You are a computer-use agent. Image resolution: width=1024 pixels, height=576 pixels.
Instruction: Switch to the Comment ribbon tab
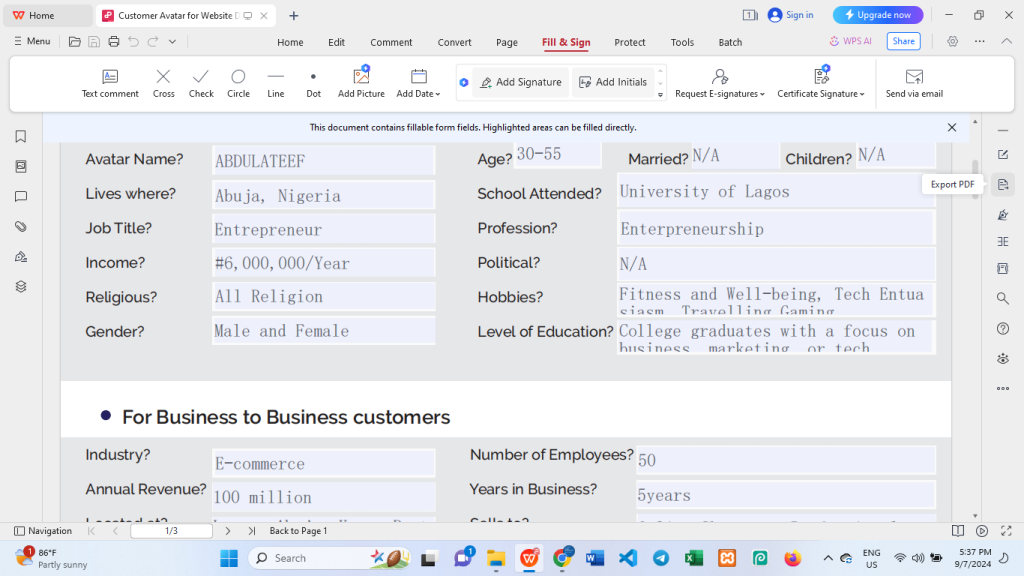391,42
